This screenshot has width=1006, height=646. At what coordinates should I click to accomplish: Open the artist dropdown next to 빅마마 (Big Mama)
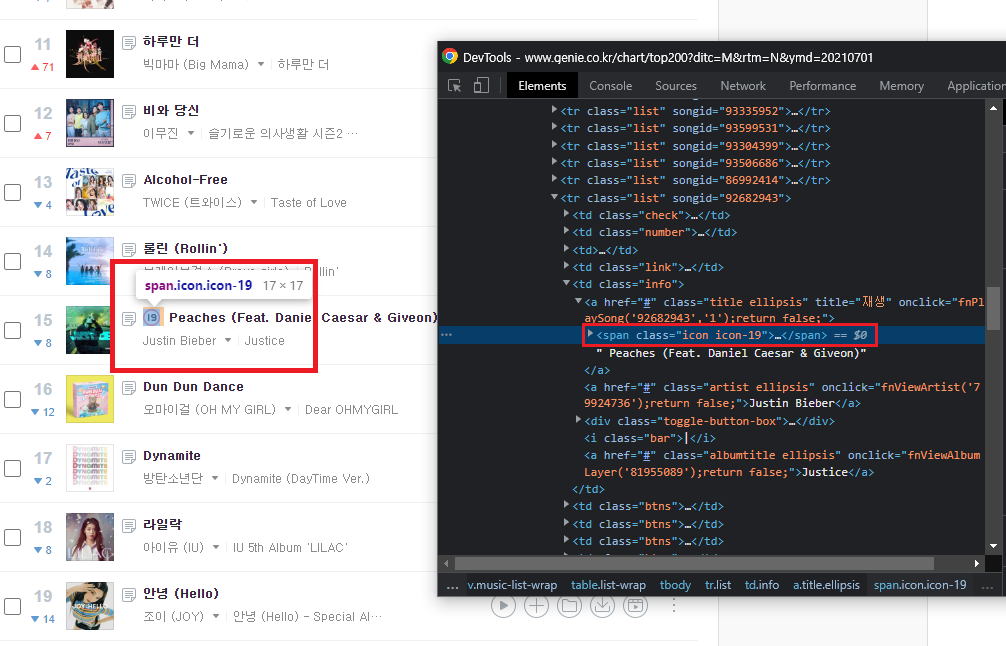click(x=260, y=64)
